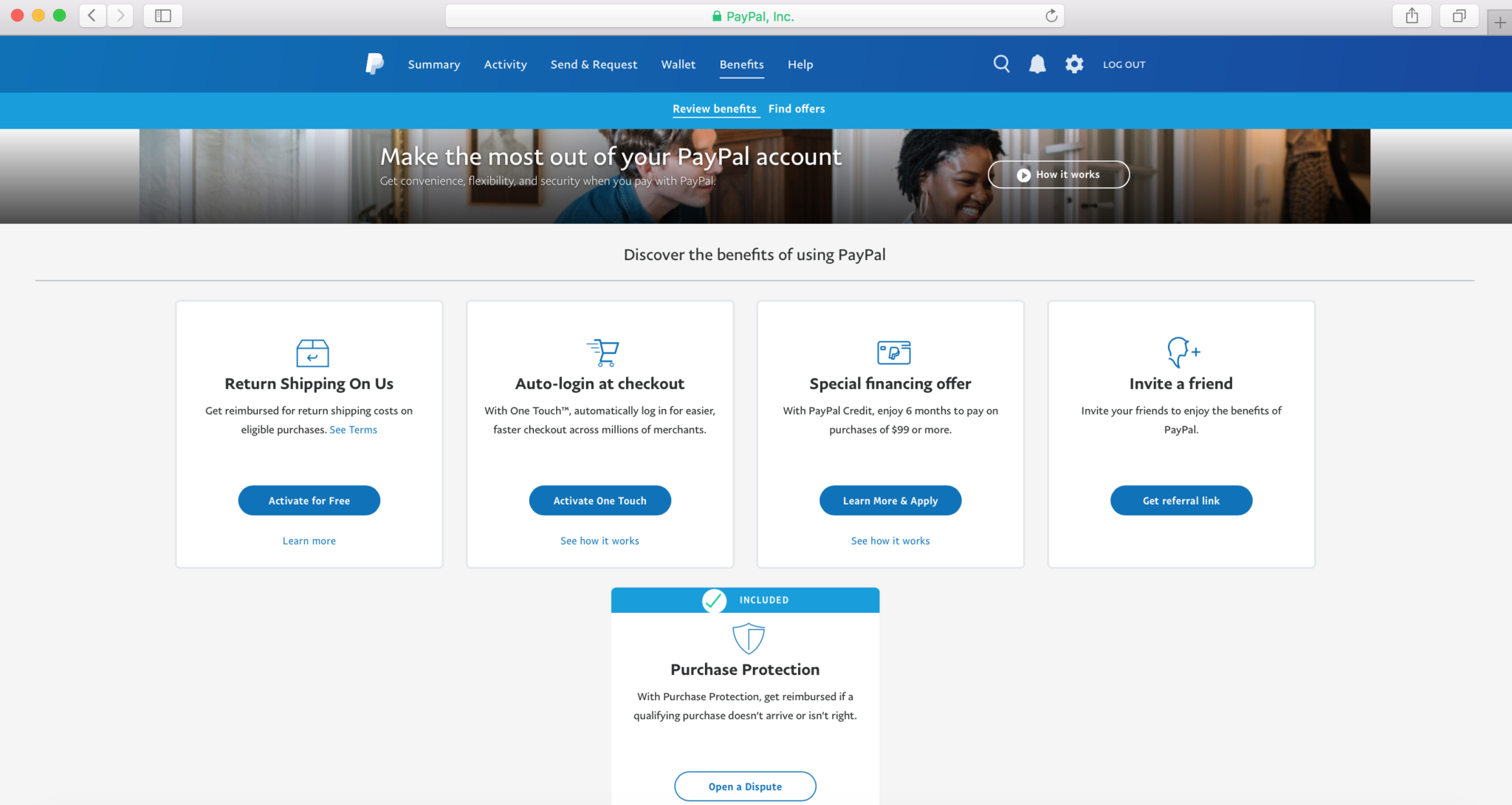Click the Safari share icon

(1412, 16)
